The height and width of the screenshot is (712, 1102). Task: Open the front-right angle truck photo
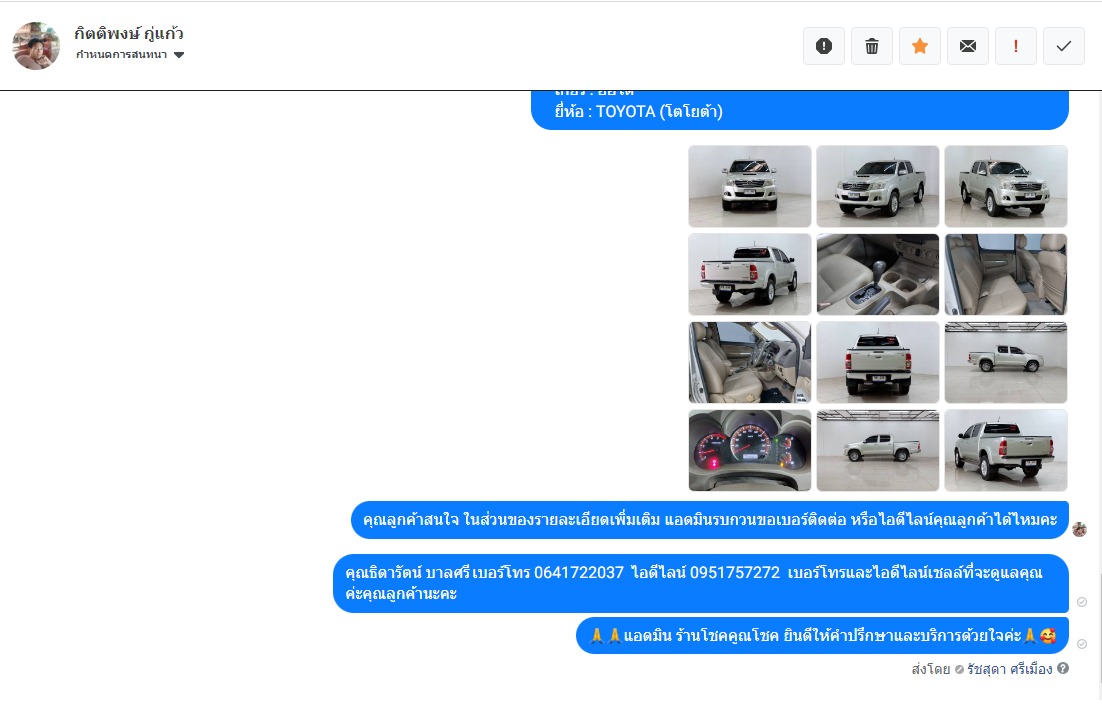1006,186
